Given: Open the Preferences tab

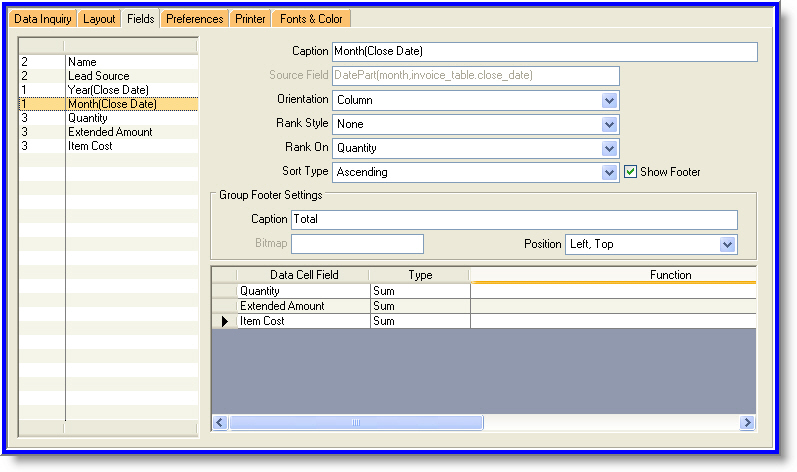Looking at the screenshot, I should 195,19.
